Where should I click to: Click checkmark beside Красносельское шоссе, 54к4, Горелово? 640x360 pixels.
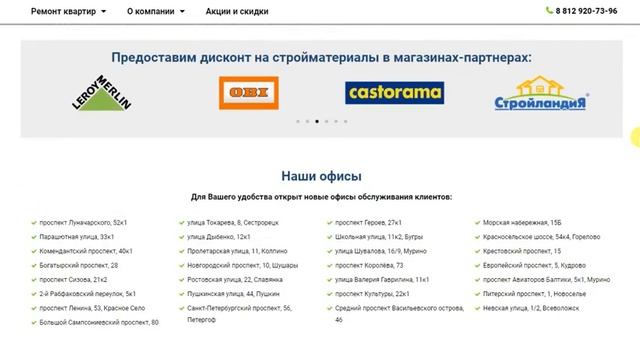click(478, 237)
